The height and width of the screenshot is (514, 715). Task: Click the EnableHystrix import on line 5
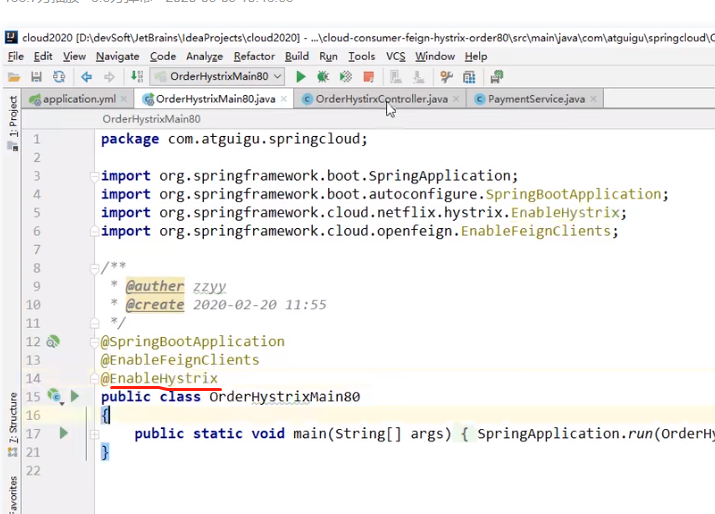pos(565,213)
